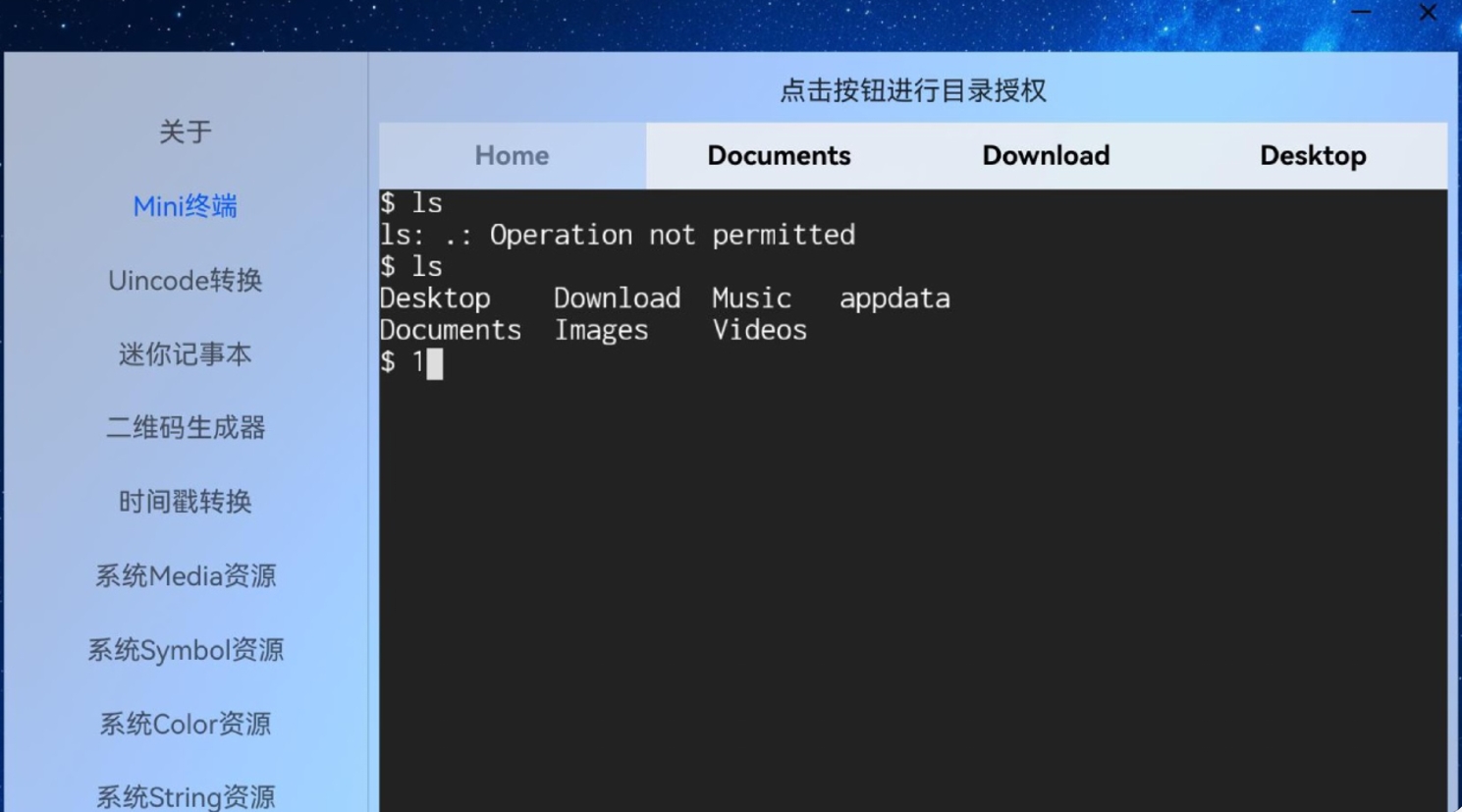Select Mini终端 in the sidebar
Viewport: 1462px width, 812px height.
[x=185, y=206]
